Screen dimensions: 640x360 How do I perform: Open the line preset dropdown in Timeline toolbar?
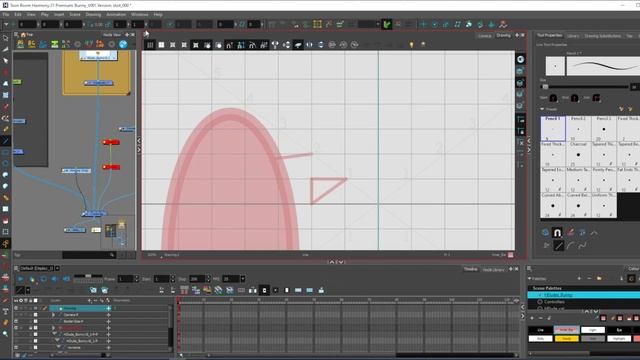tap(28, 290)
